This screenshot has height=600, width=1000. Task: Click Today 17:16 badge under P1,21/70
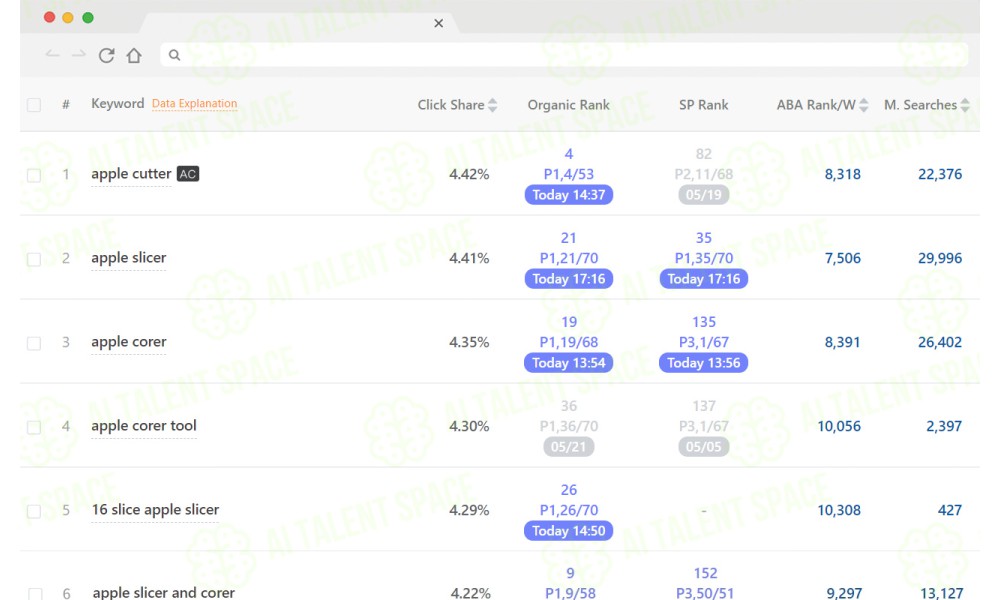(x=569, y=279)
